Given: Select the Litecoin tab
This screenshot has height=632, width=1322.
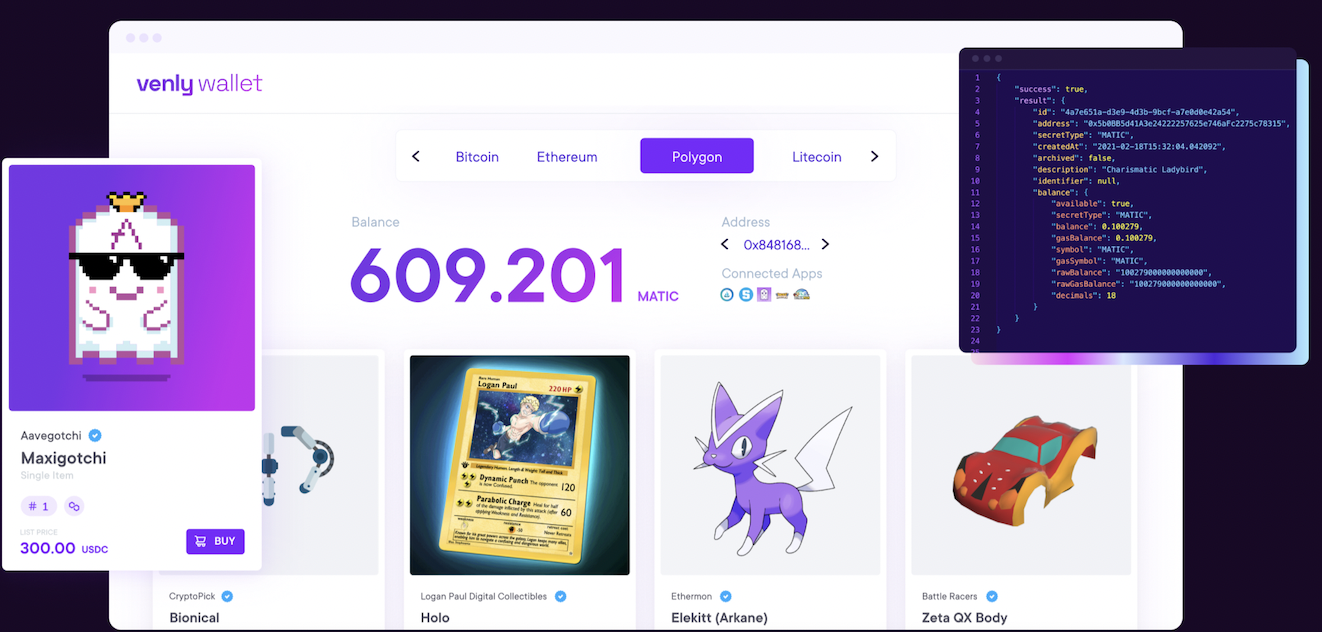Looking at the screenshot, I should coord(817,157).
